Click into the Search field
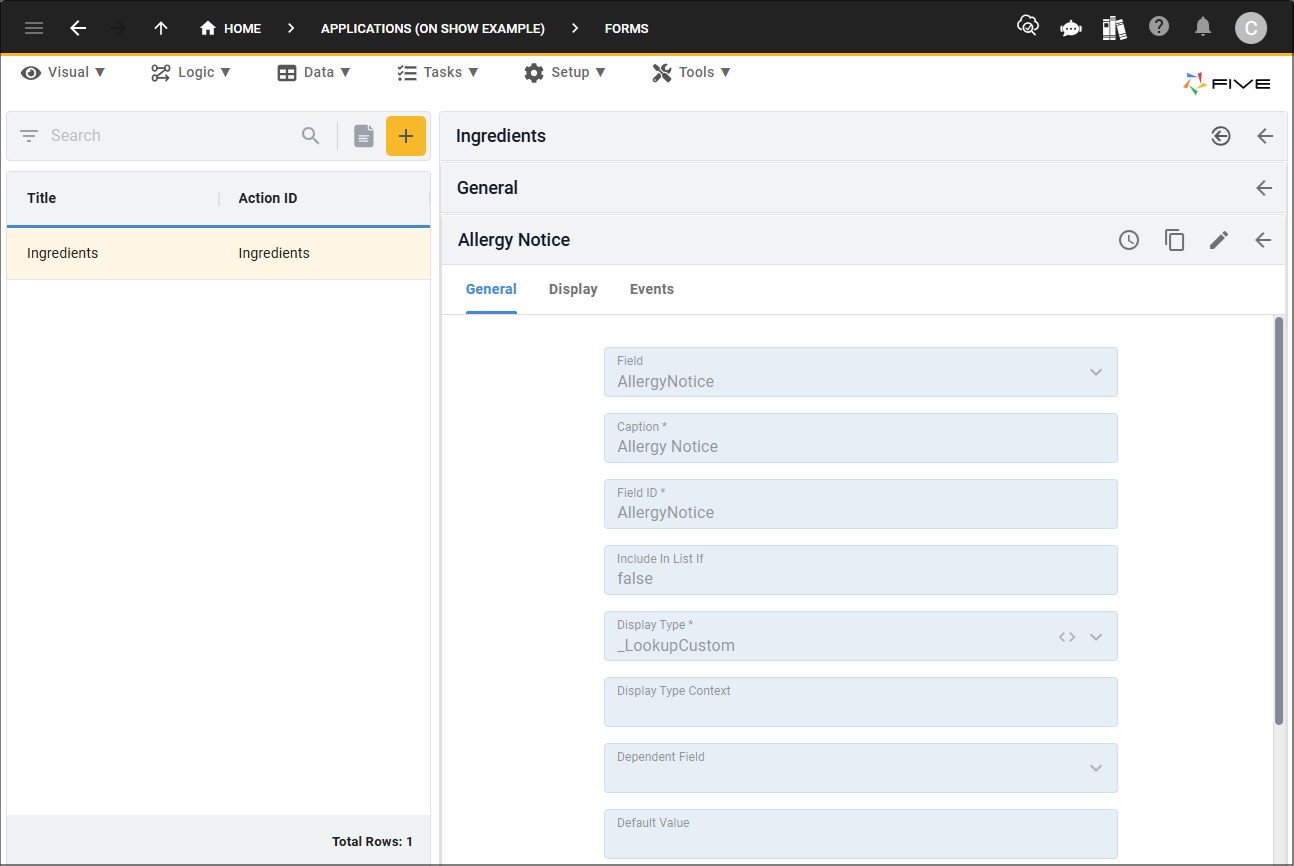Image resolution: width=1294 pixels, height=866 pixels. coord(170,136)
